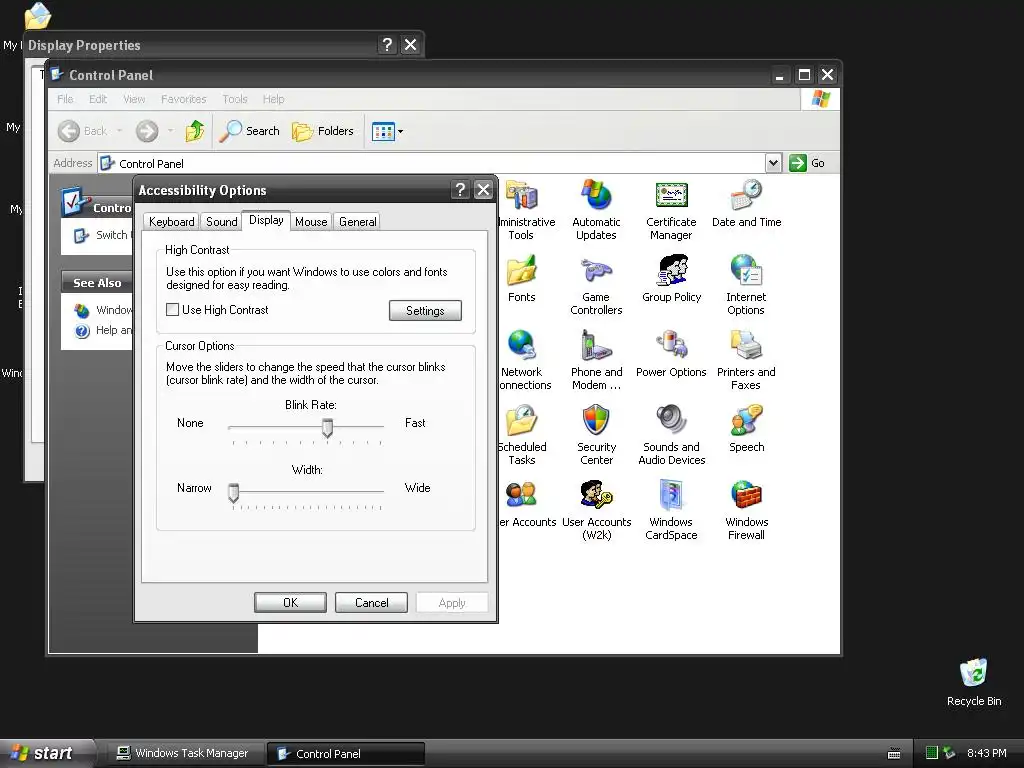Click the keyboard icon near system tray
The width and height of the screenshot is (1024, 768).
pos(894,754)
